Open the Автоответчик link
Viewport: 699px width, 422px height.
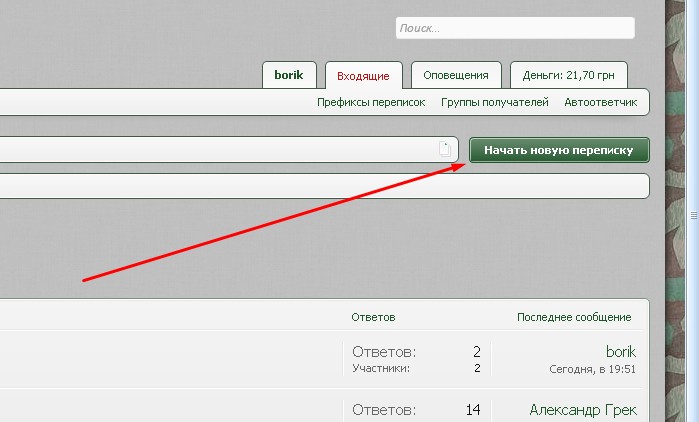(600, 102)
